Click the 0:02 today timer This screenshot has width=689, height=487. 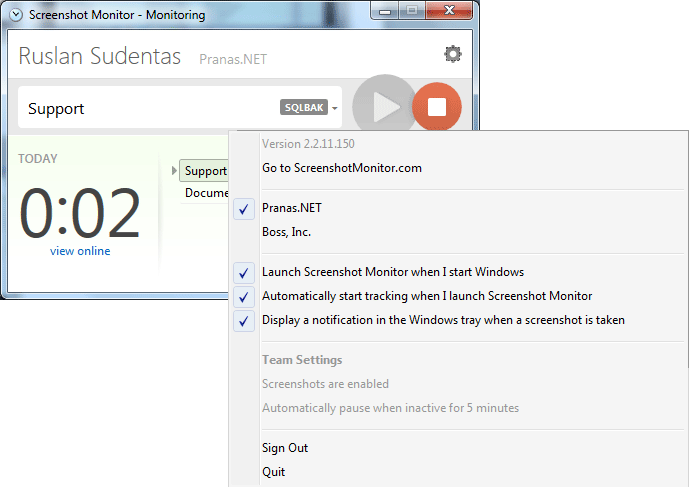[x=80, y=213]
